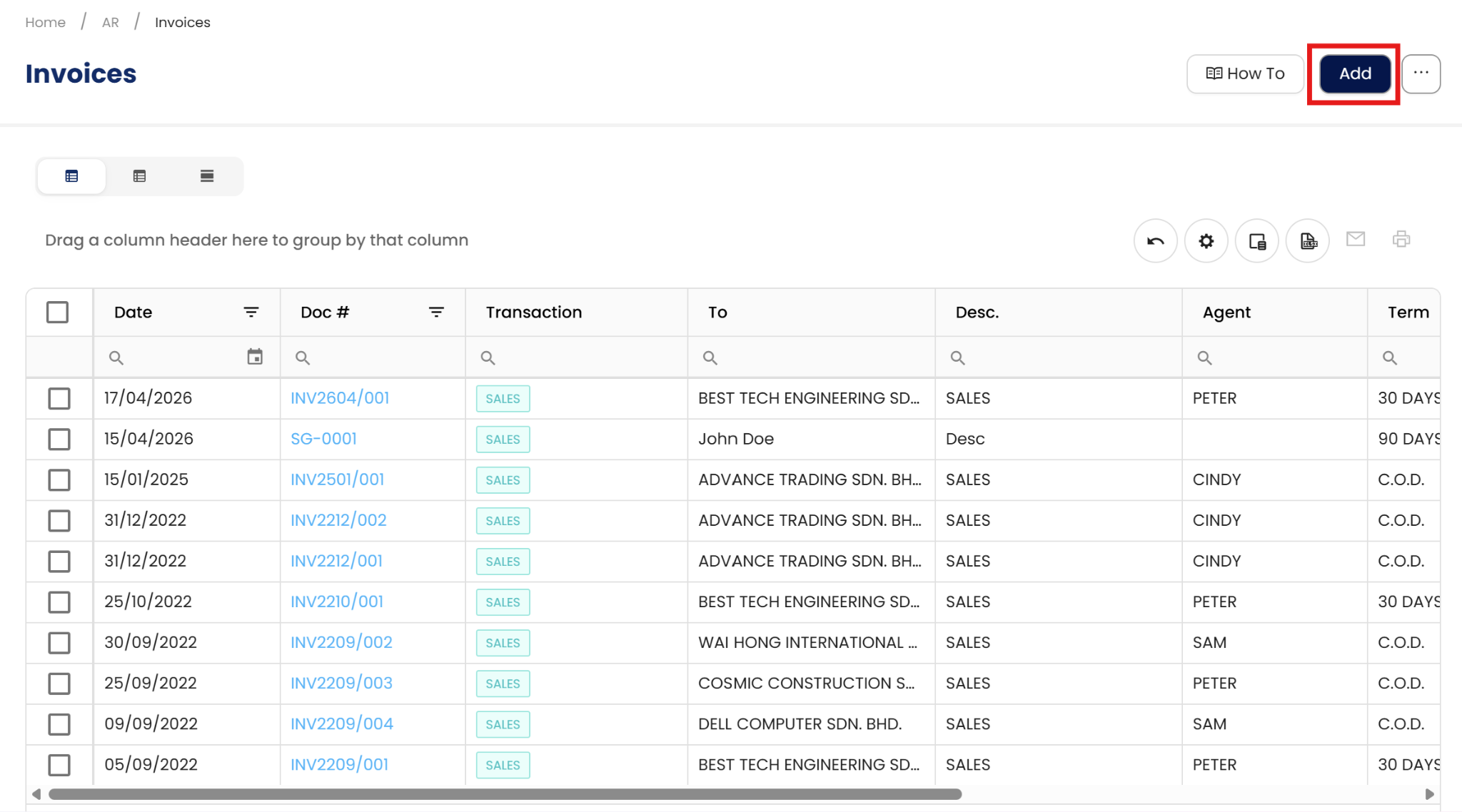Click the horizontal scrollbar right arrow
Viewport: 1462px width, 812px height.
1429,794
